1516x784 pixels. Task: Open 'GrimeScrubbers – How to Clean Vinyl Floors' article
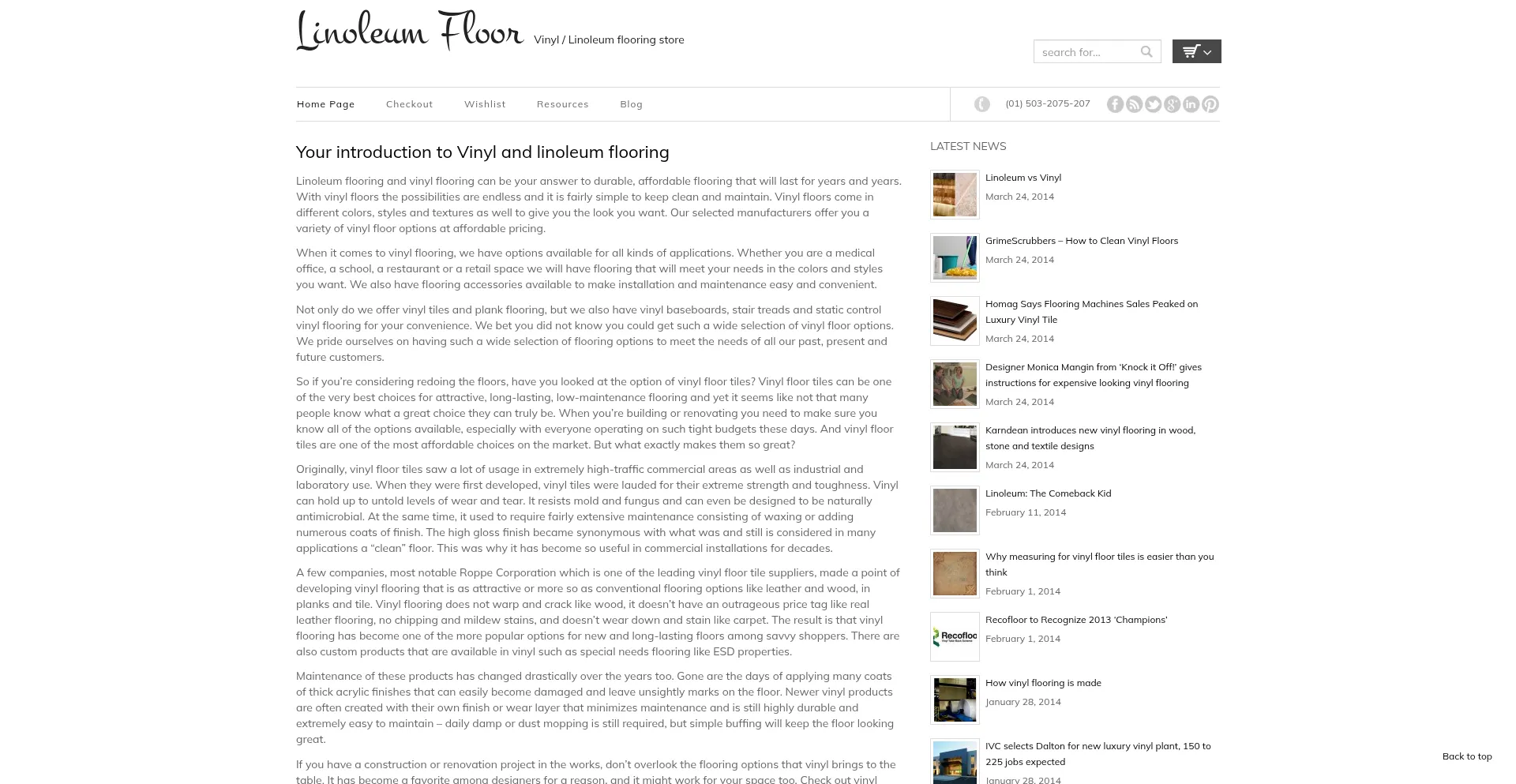(1082, 241)
